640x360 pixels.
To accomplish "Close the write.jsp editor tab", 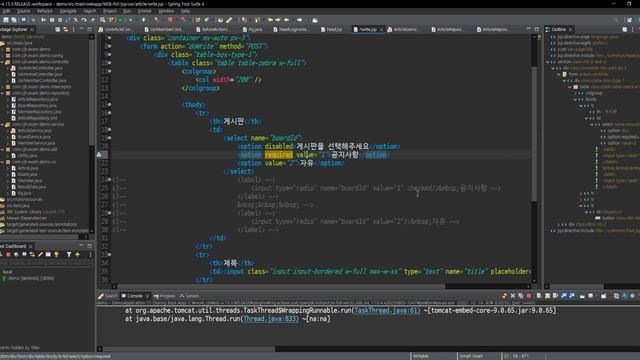I will [x=381, y=29].
